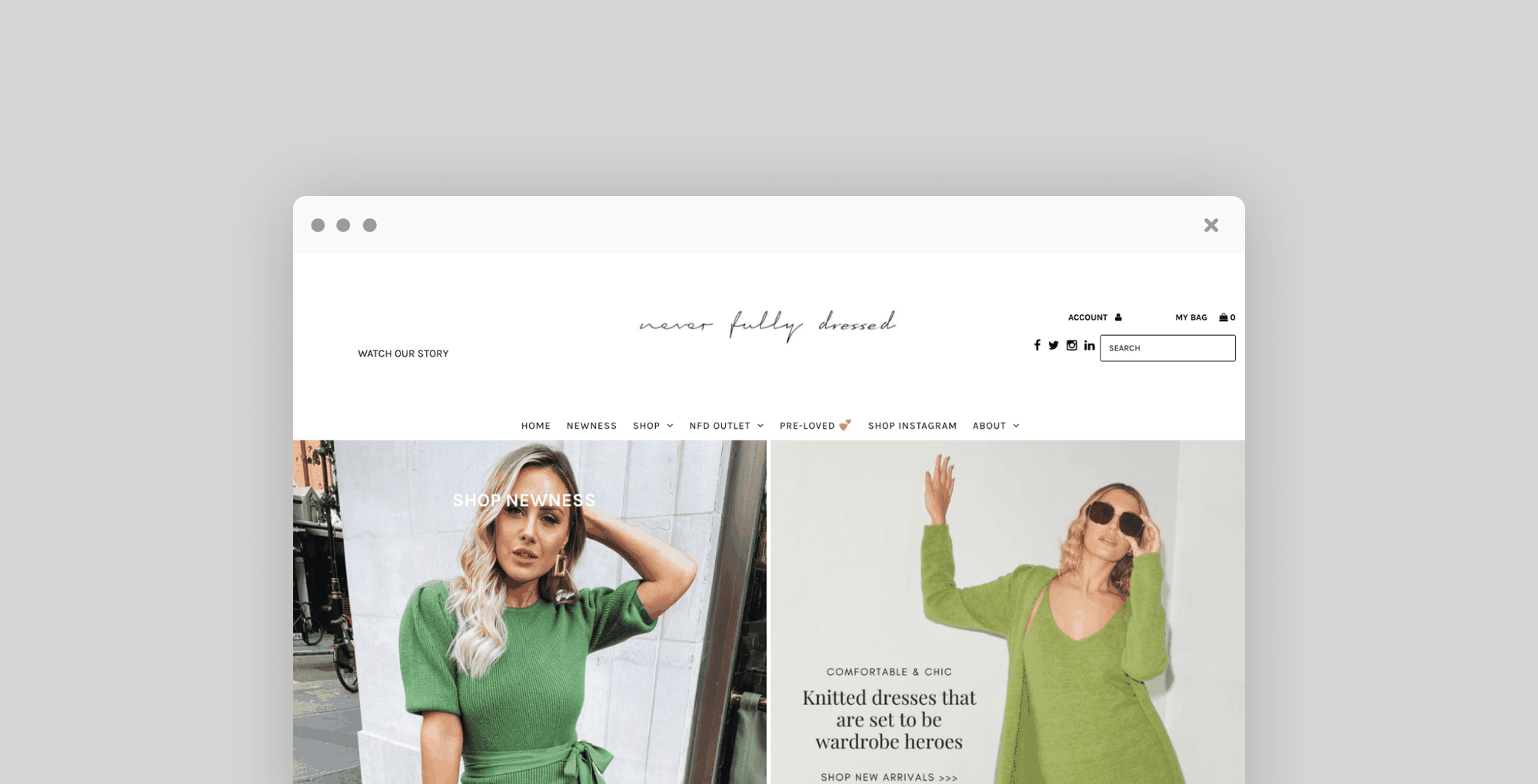This screenshot has width=1538, height=784.
Task: Open the Facebook social icon
Action: tap(1037, 346)
